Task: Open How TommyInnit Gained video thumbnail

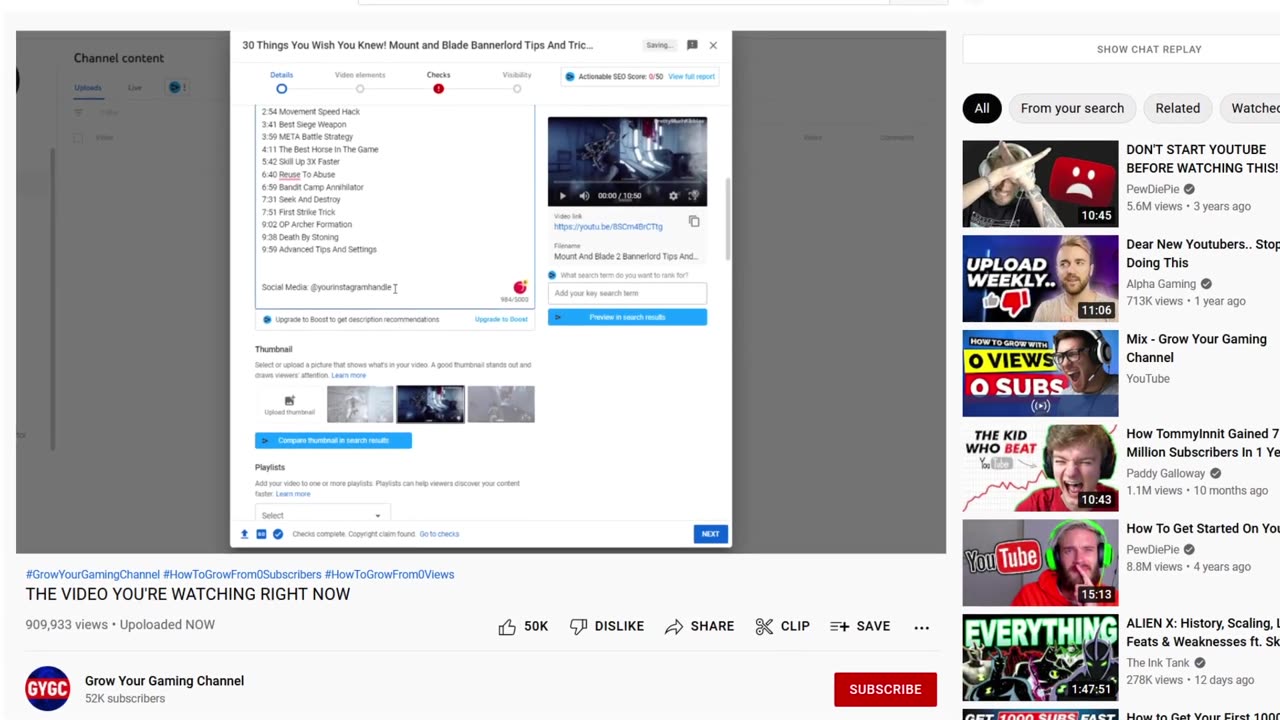Action: [1040, 468]
